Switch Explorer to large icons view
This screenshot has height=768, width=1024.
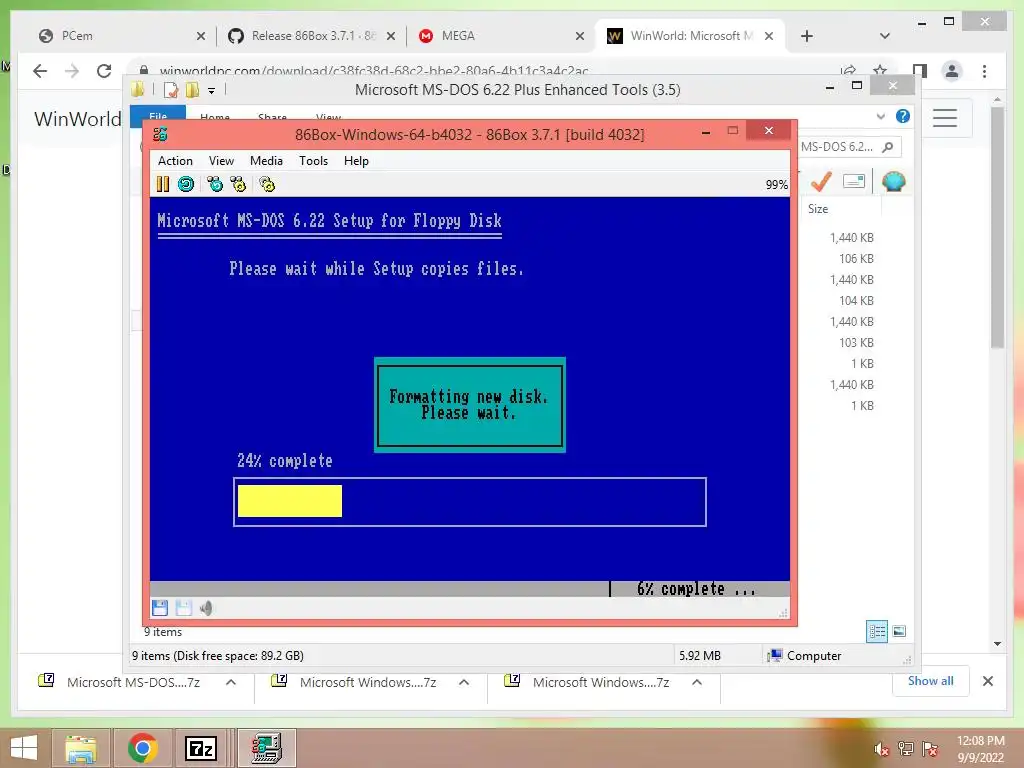click(x=899, y=631)
